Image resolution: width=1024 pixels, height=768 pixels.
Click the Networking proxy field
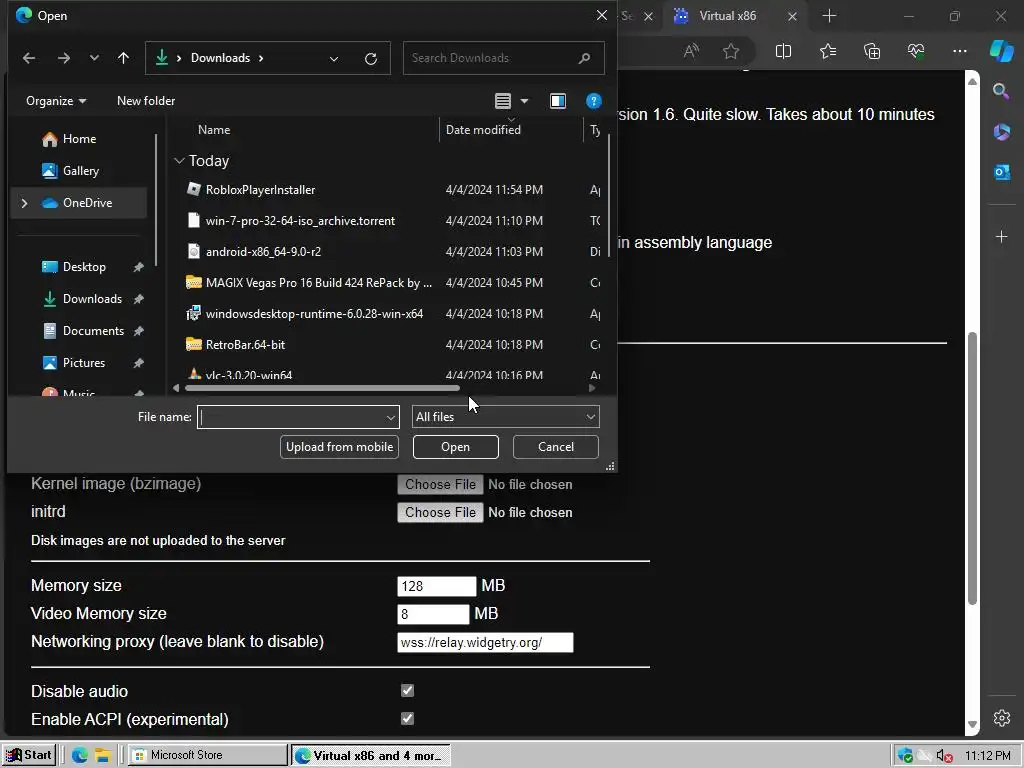[x=485, y=643]
